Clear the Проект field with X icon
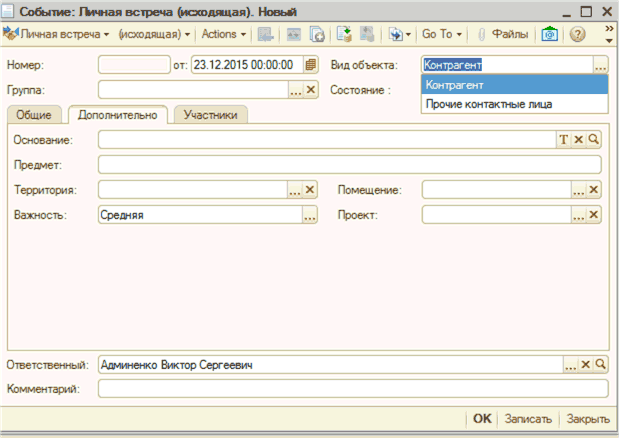 (x=593, y=215)
